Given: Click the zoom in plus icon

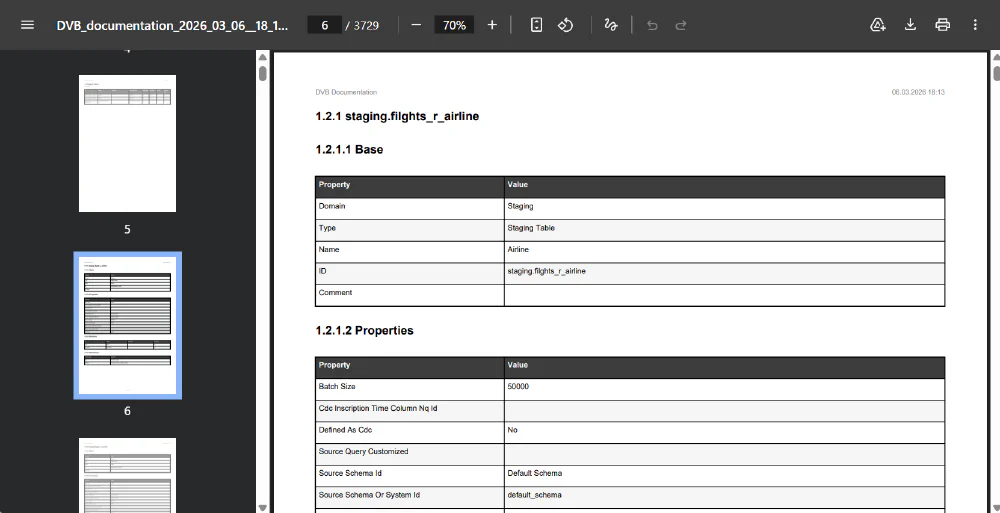Looking at the screenshot, I should pos(492,25).
